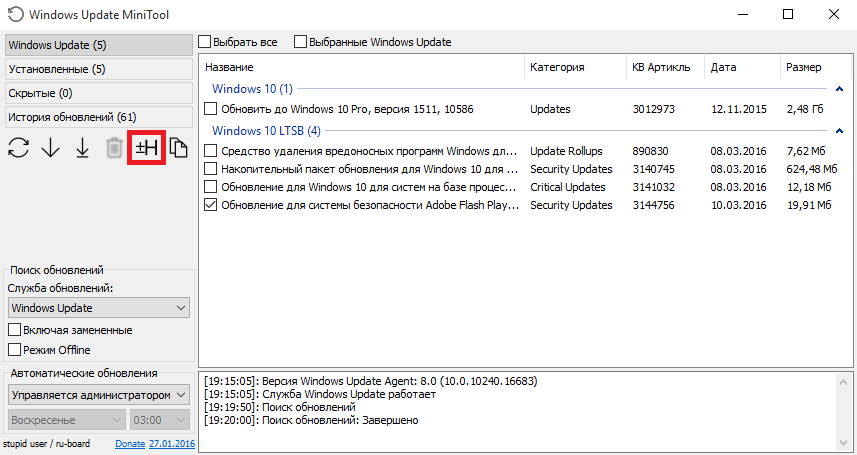Click the download updates arrow icon
The height and width of the screenshot is (455, 857).
point(50,149)
